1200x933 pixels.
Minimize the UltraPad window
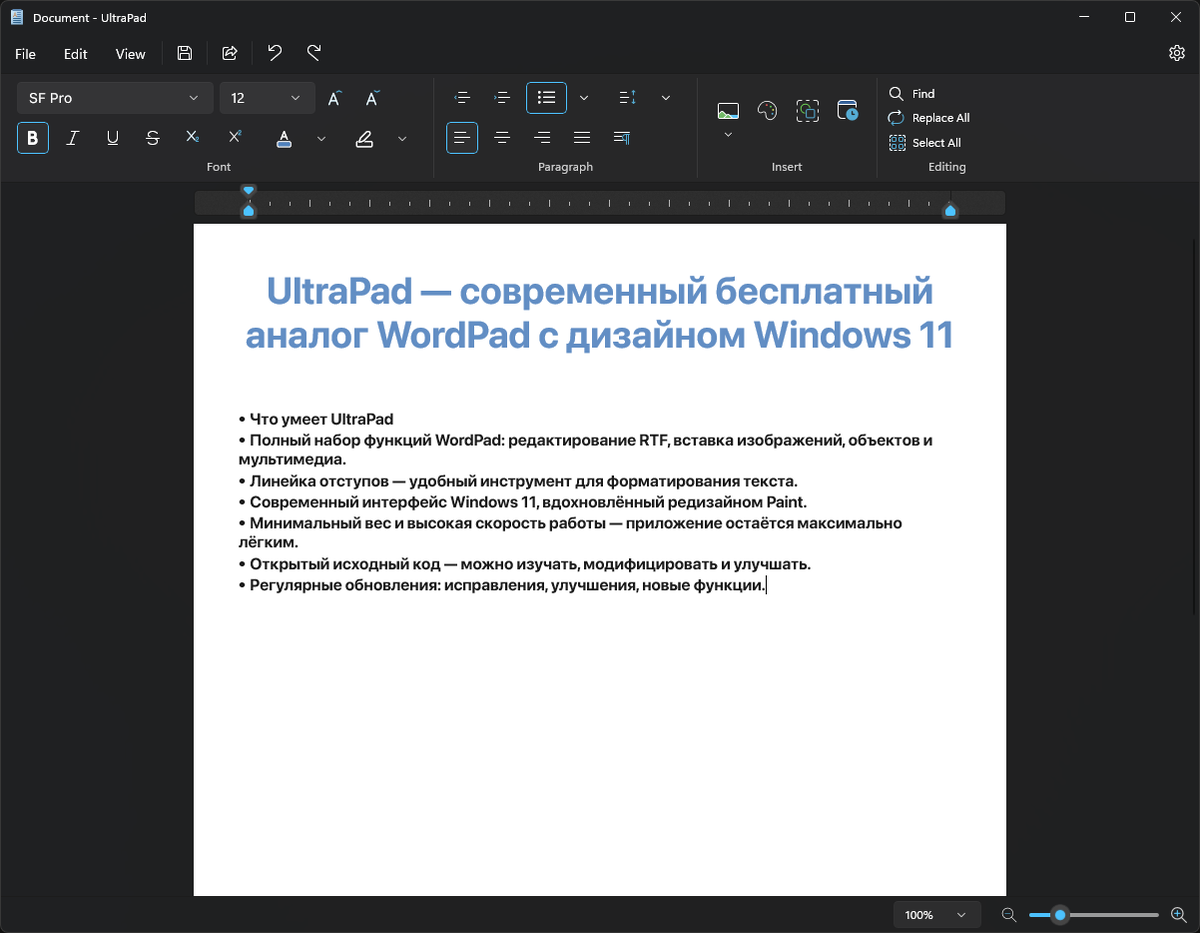point(1084,17)
